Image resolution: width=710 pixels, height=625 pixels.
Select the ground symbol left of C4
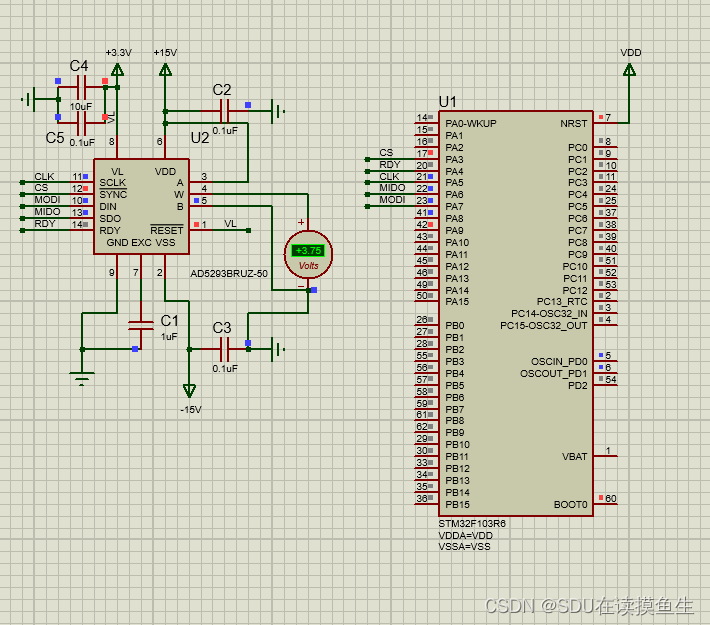click(x=28, y=99)
